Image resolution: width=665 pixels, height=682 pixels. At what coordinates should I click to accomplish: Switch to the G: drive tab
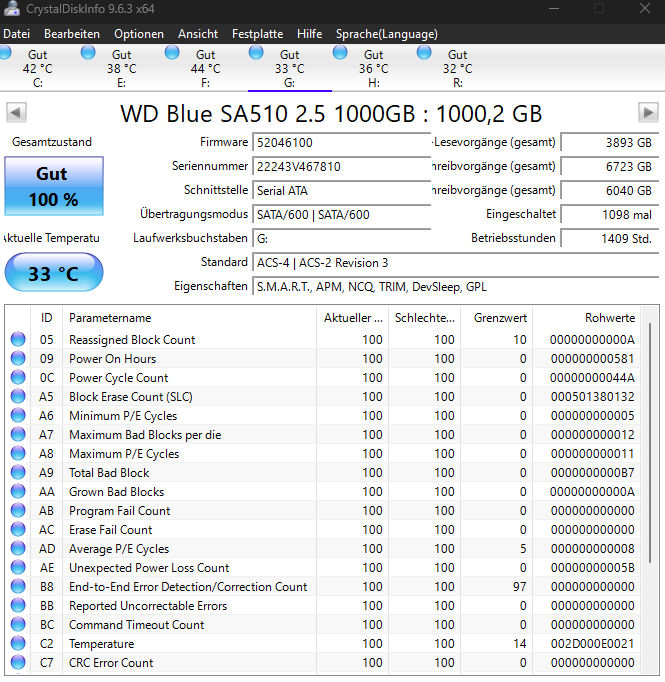tap(290, 68)
